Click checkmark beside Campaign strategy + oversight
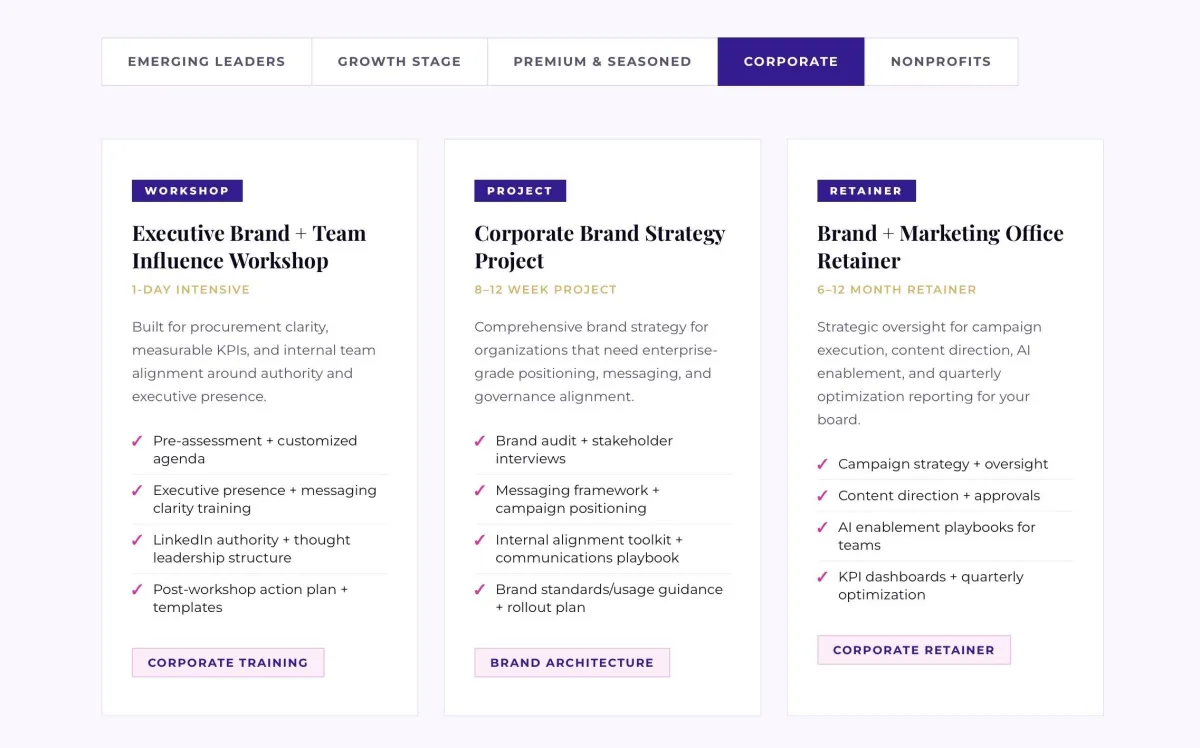Screen dimensions: 1200x748 tap(822, 464)
